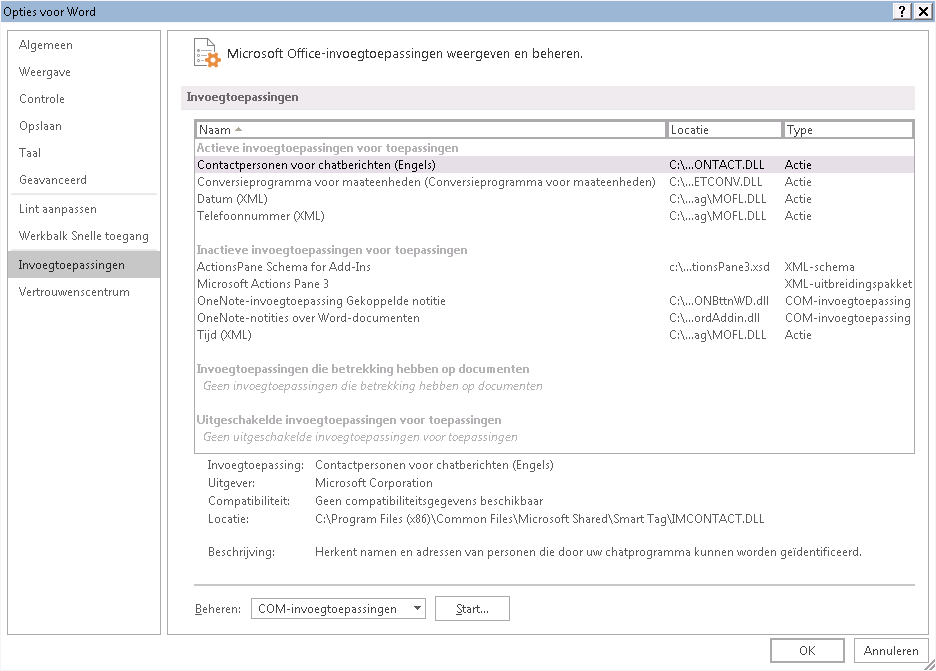Select the Telefoonnummer (XML) add-in row
This screenshot has height=671, width=936.
coord(261,216)
